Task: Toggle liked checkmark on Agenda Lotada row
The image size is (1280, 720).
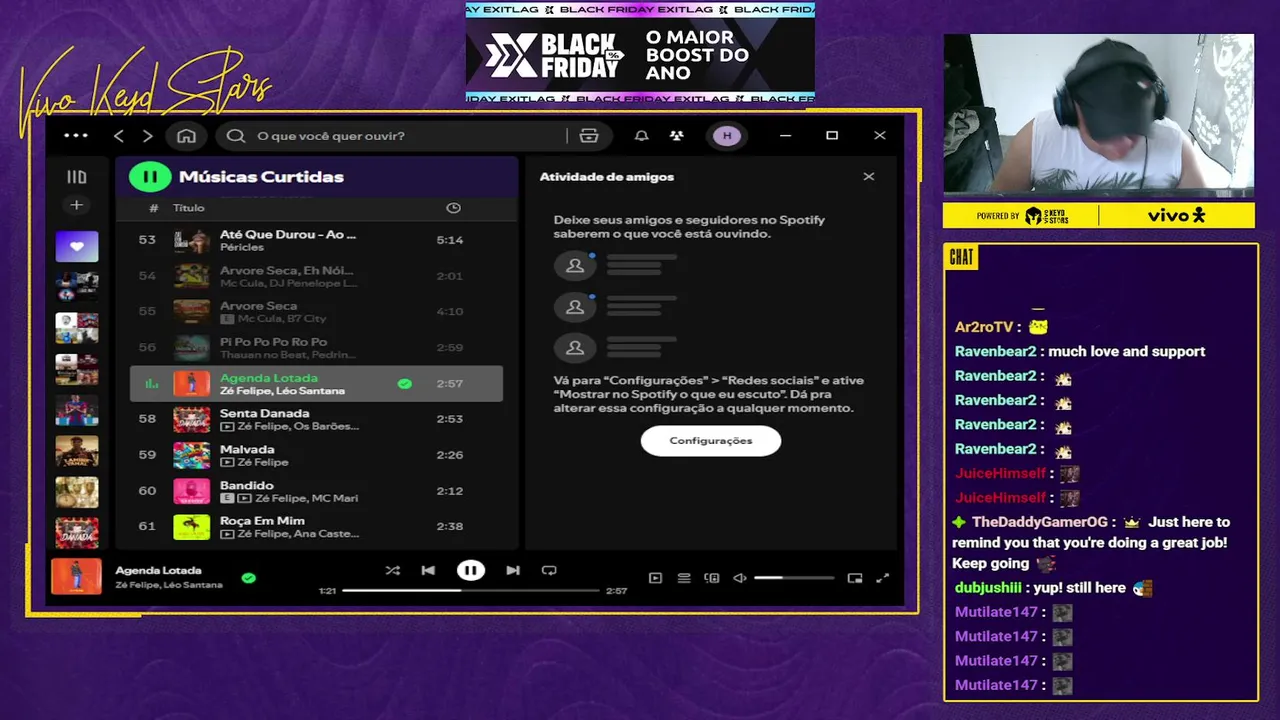Action: (x=404, y=383)
